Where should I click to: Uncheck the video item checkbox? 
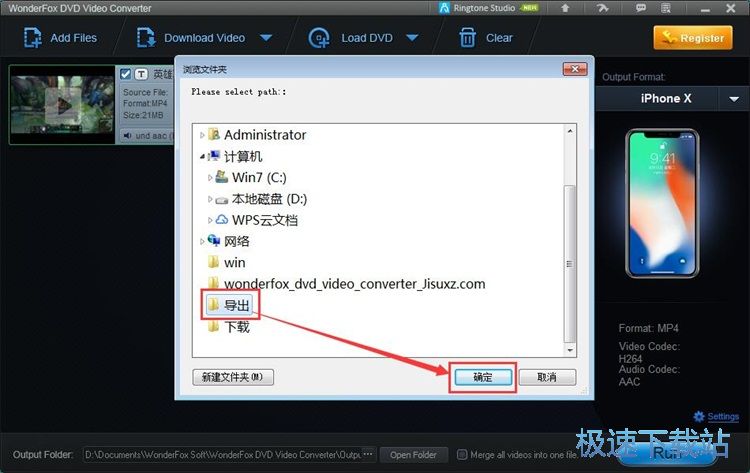point(125,74)
